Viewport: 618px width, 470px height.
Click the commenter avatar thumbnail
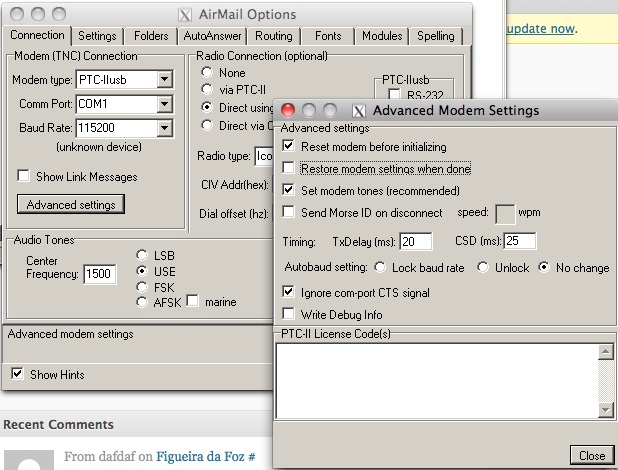pyautogui.click(x=29, y=460)
